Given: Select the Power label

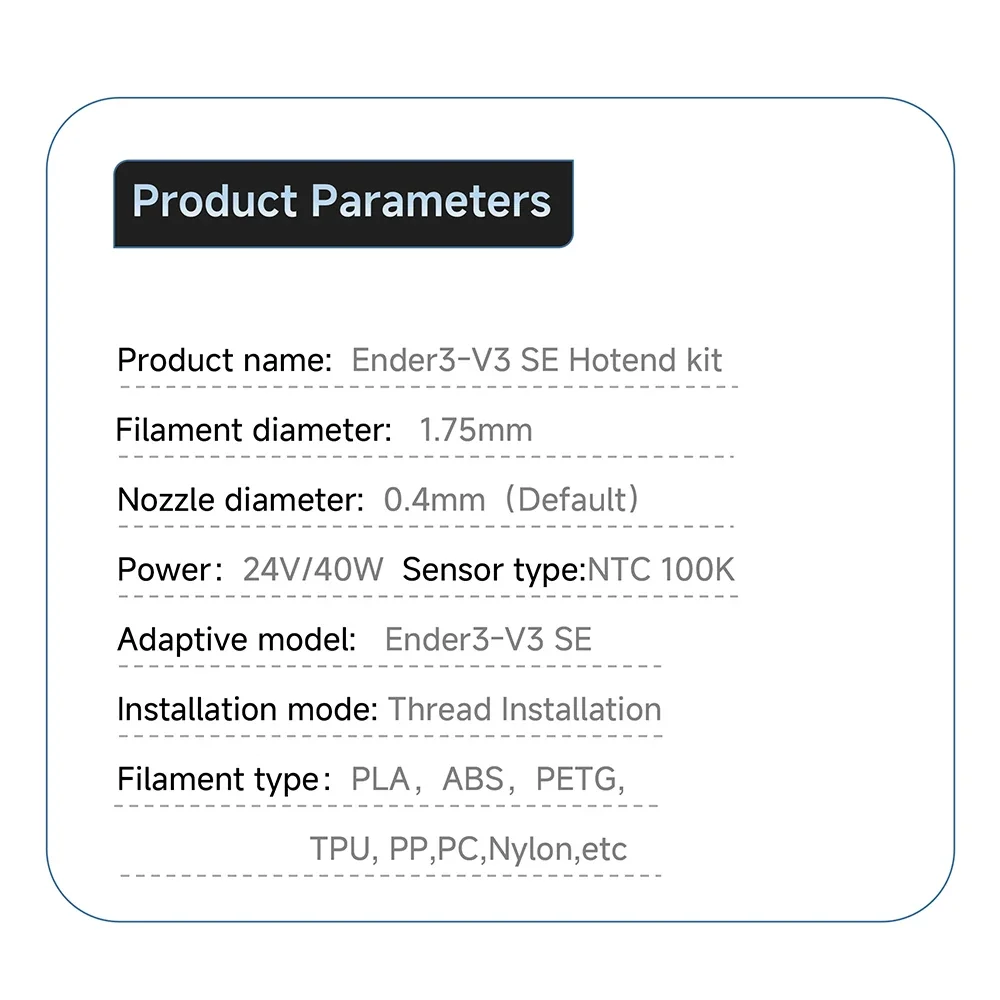Looking at the screenshot, I should pos(170,570).
